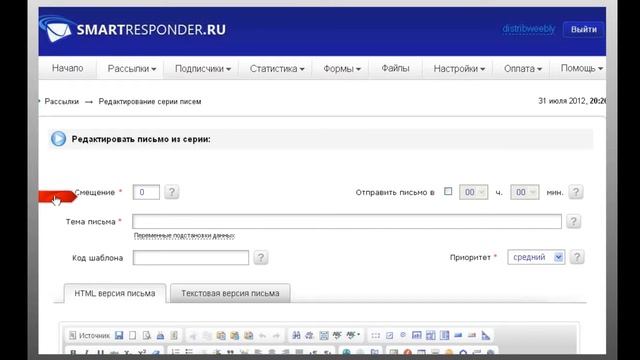Click into the Код шаблона input field

pyautogui.click(x=191, y=258)
